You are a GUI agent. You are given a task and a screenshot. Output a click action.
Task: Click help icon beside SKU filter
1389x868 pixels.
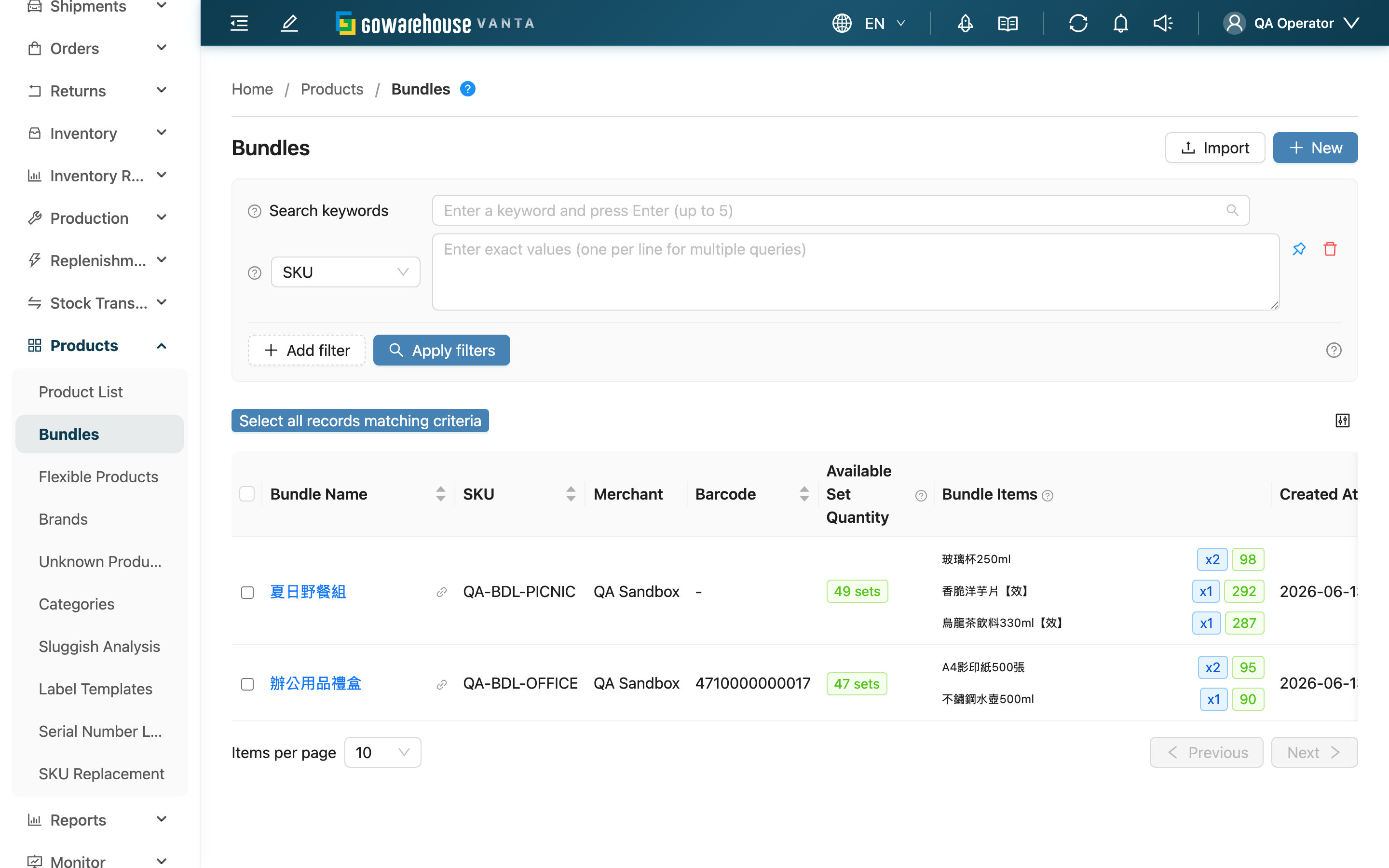[x=254, y=272]
